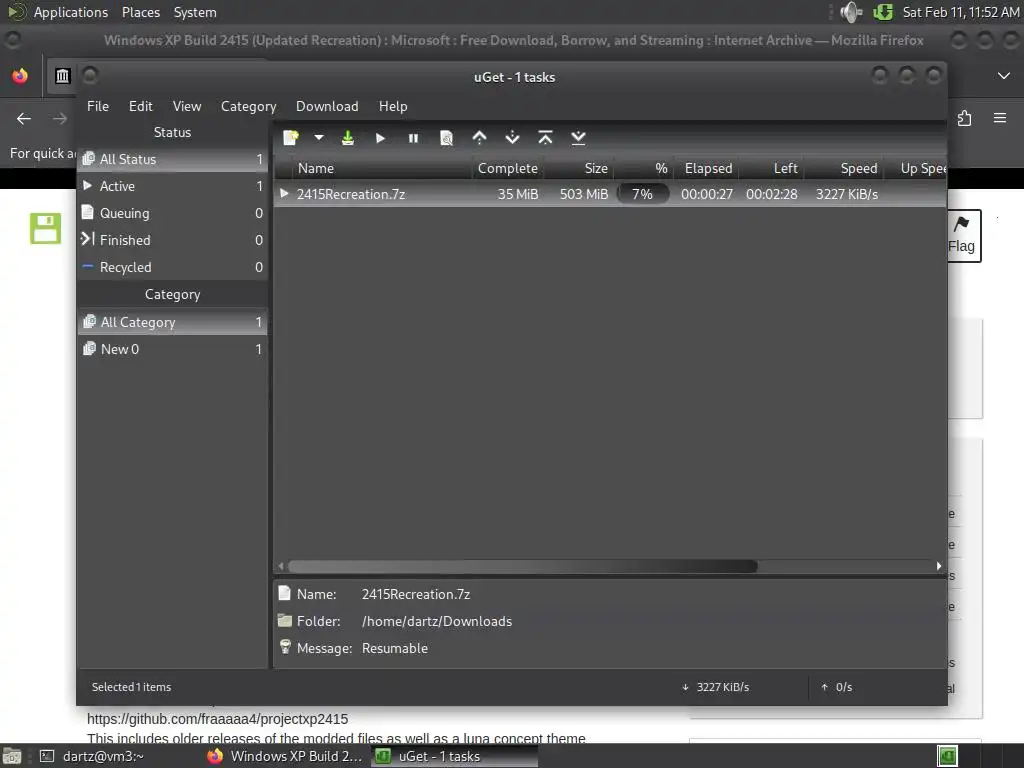This screenshot has height=768, width=1024.
Task: Open Firefox hamburger menu
Action: click(999, 118)
